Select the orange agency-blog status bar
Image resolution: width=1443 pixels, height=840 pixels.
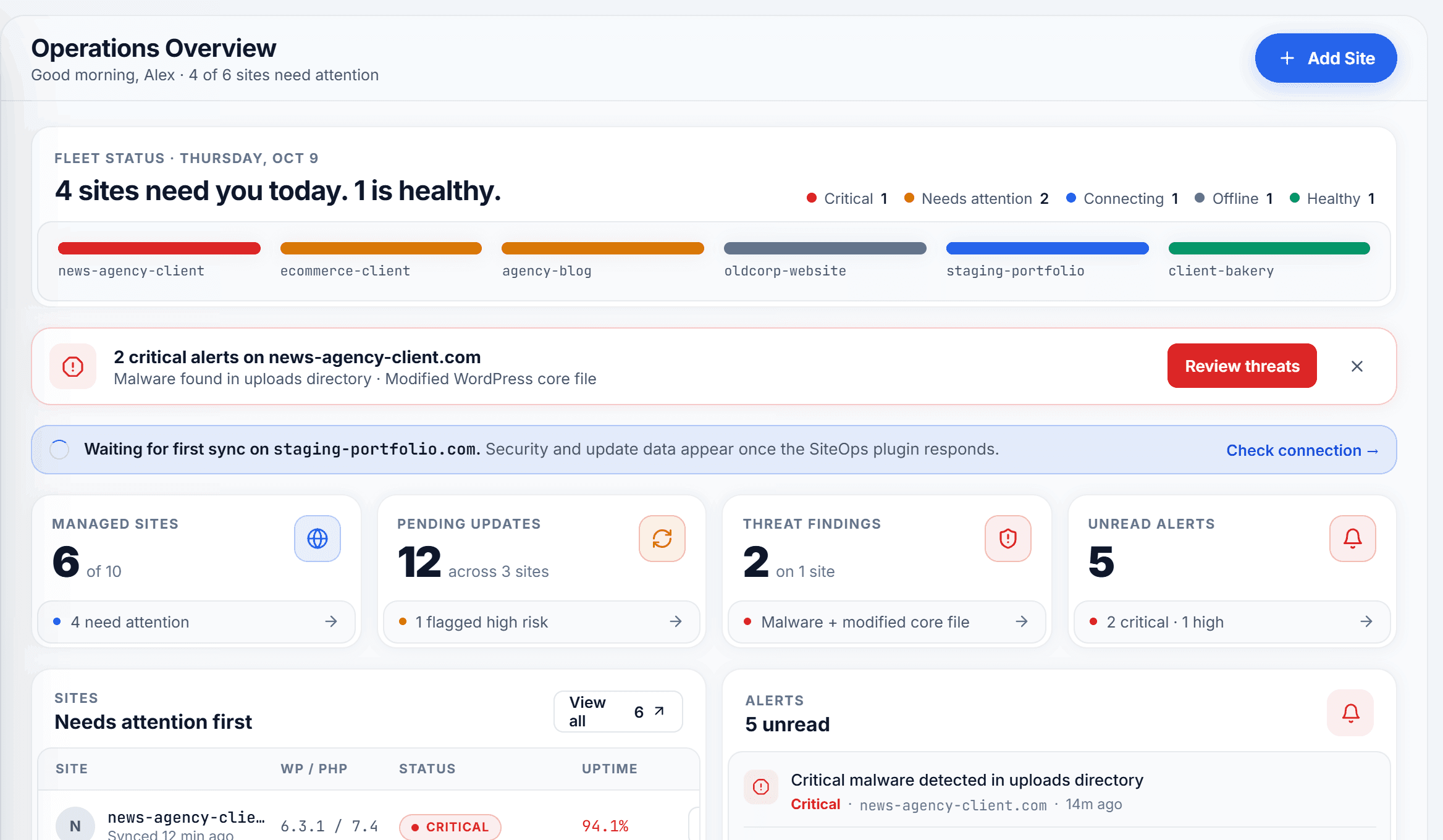click(x=603, y=248)
